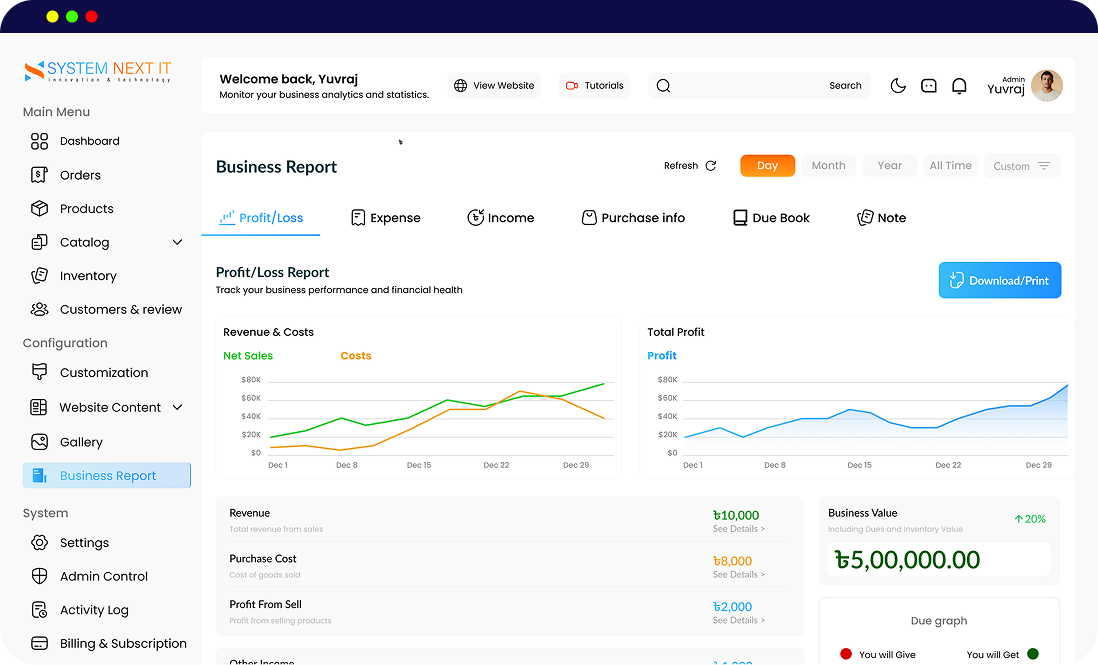
Task: Click the Download/Print button
Action: 999,280
